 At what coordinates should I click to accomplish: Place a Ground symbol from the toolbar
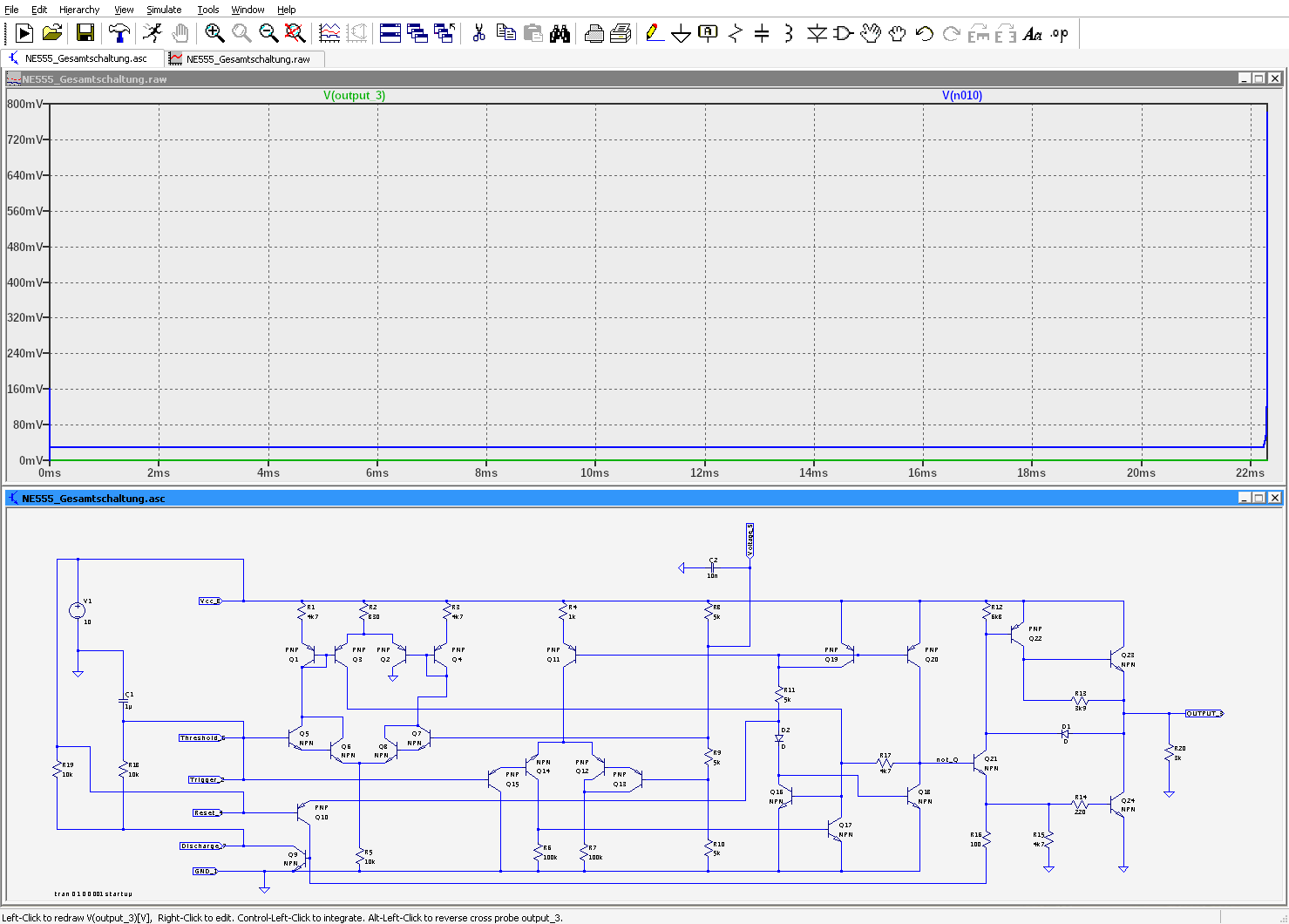click(x=682, y=33)
